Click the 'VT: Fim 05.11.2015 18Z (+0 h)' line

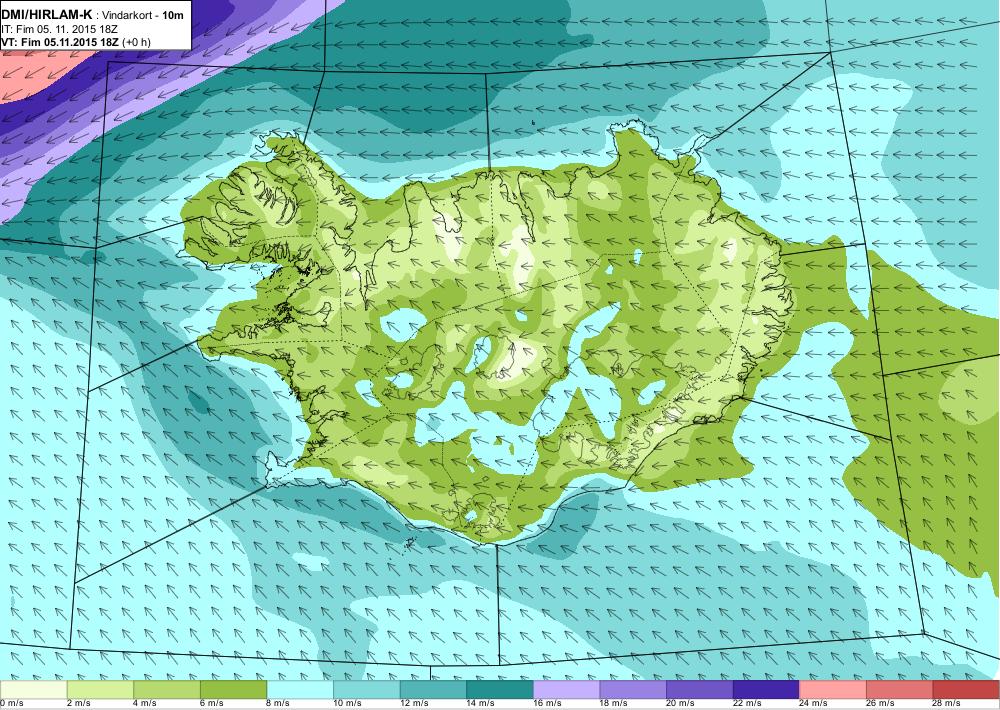pos(76,41)
